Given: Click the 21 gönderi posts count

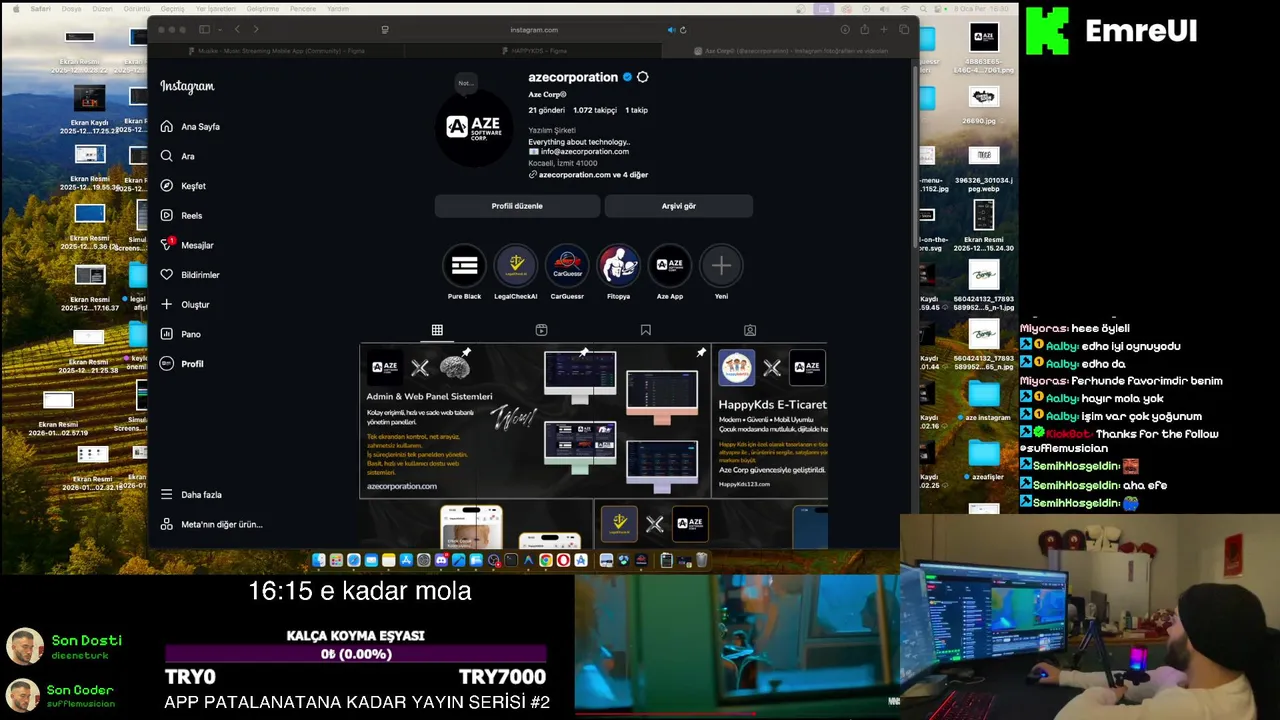Looking at the screenshot, I should 546,110.
